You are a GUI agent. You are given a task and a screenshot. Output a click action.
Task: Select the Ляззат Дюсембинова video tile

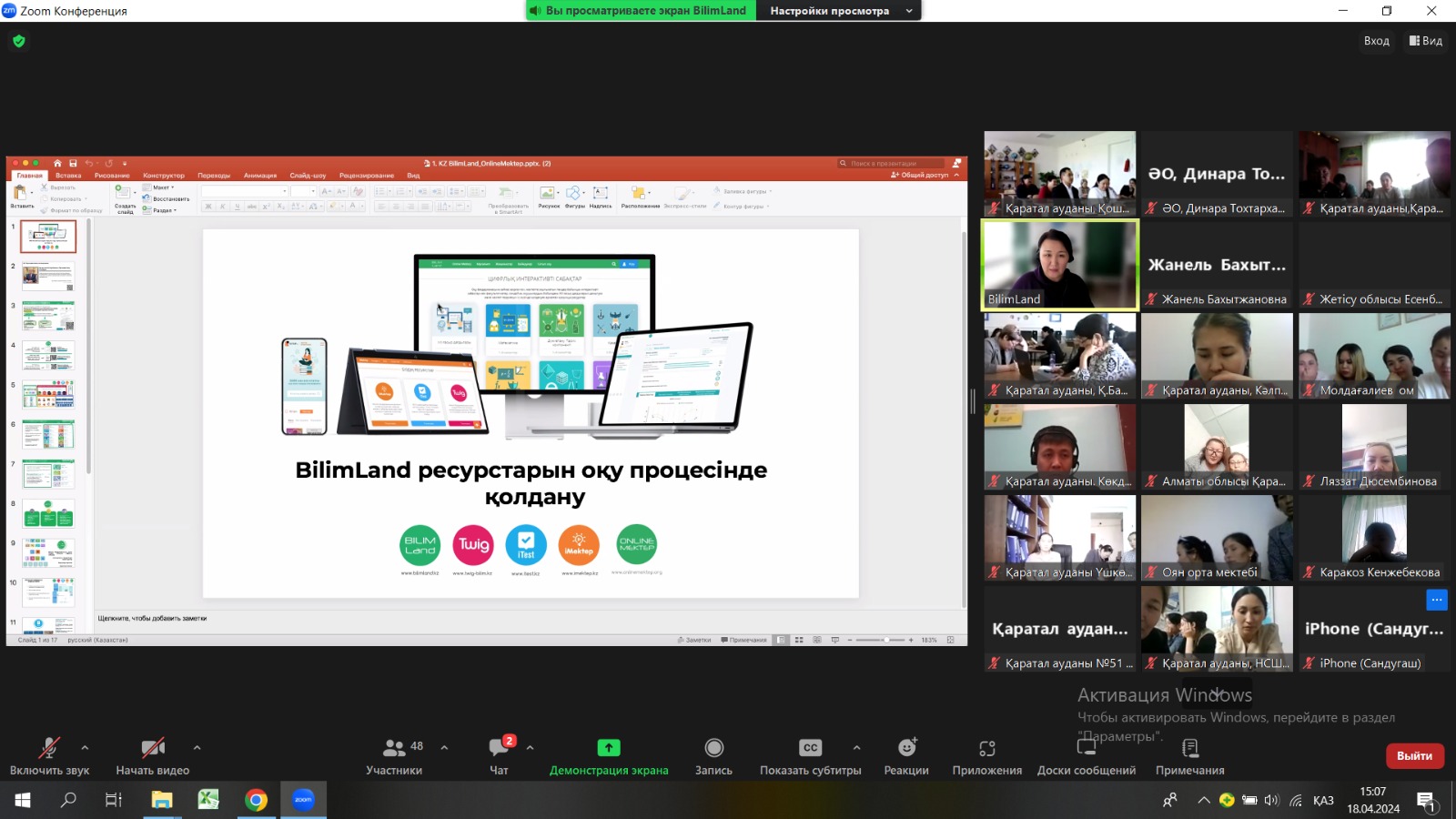coord(1374,447)
